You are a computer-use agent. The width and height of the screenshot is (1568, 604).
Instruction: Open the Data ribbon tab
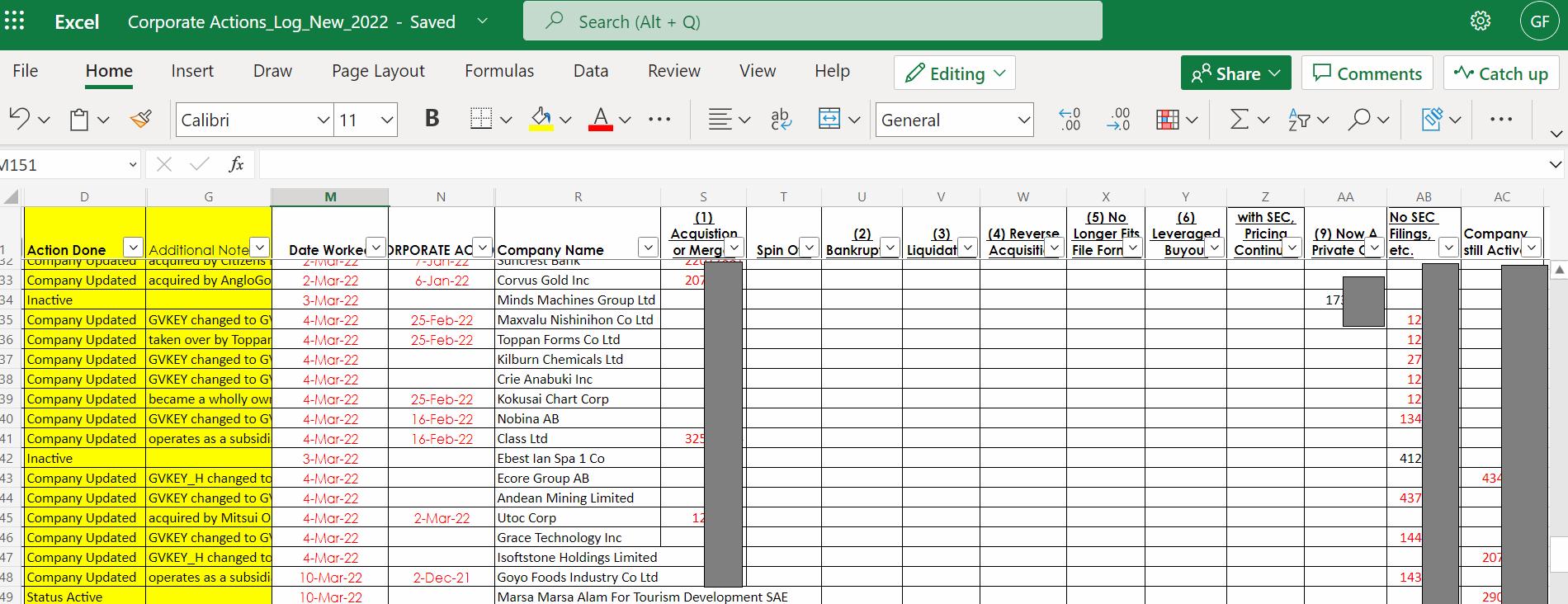click(591, 71)
